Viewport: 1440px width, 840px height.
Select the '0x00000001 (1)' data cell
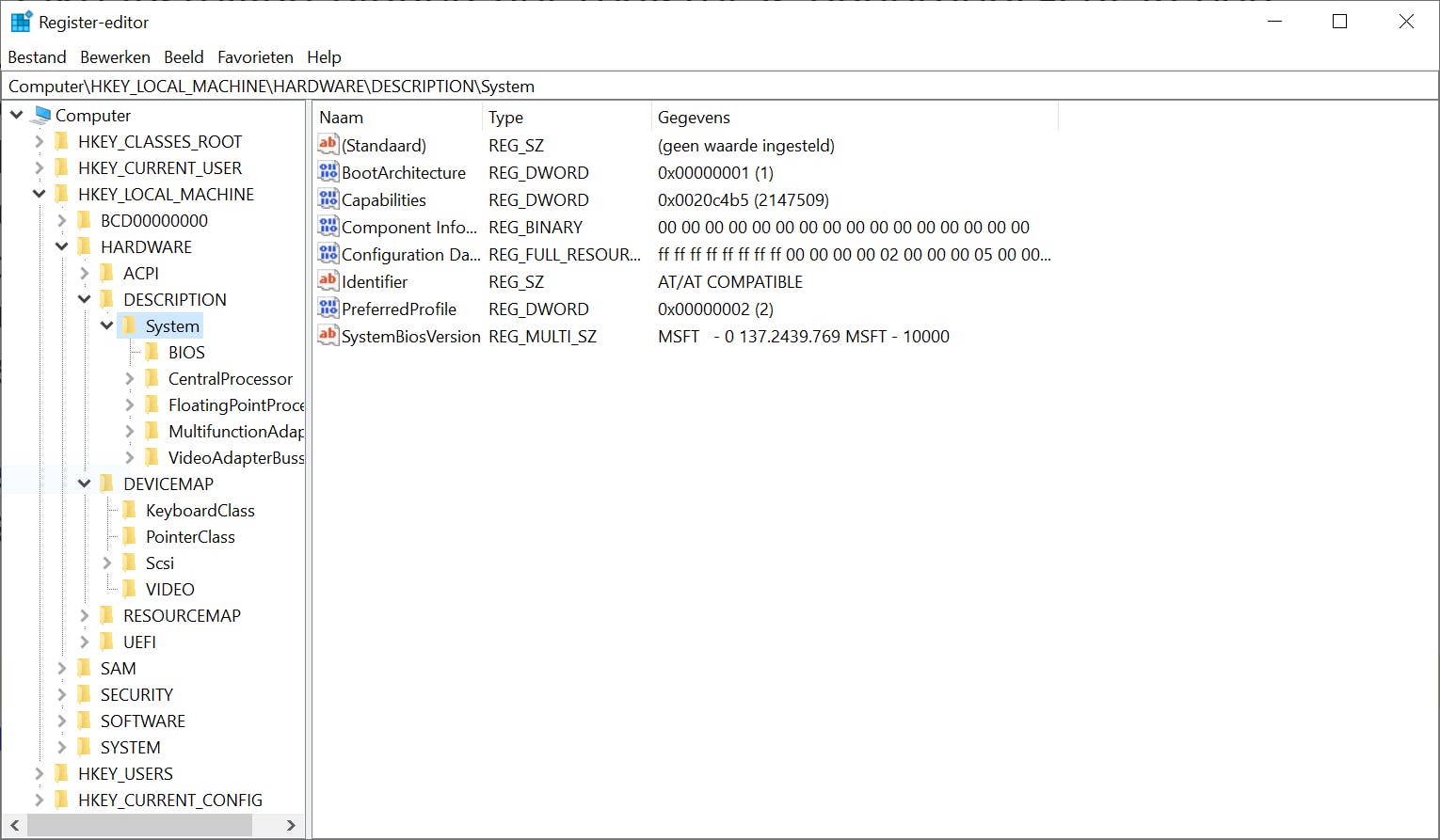(x=715, y=172)
